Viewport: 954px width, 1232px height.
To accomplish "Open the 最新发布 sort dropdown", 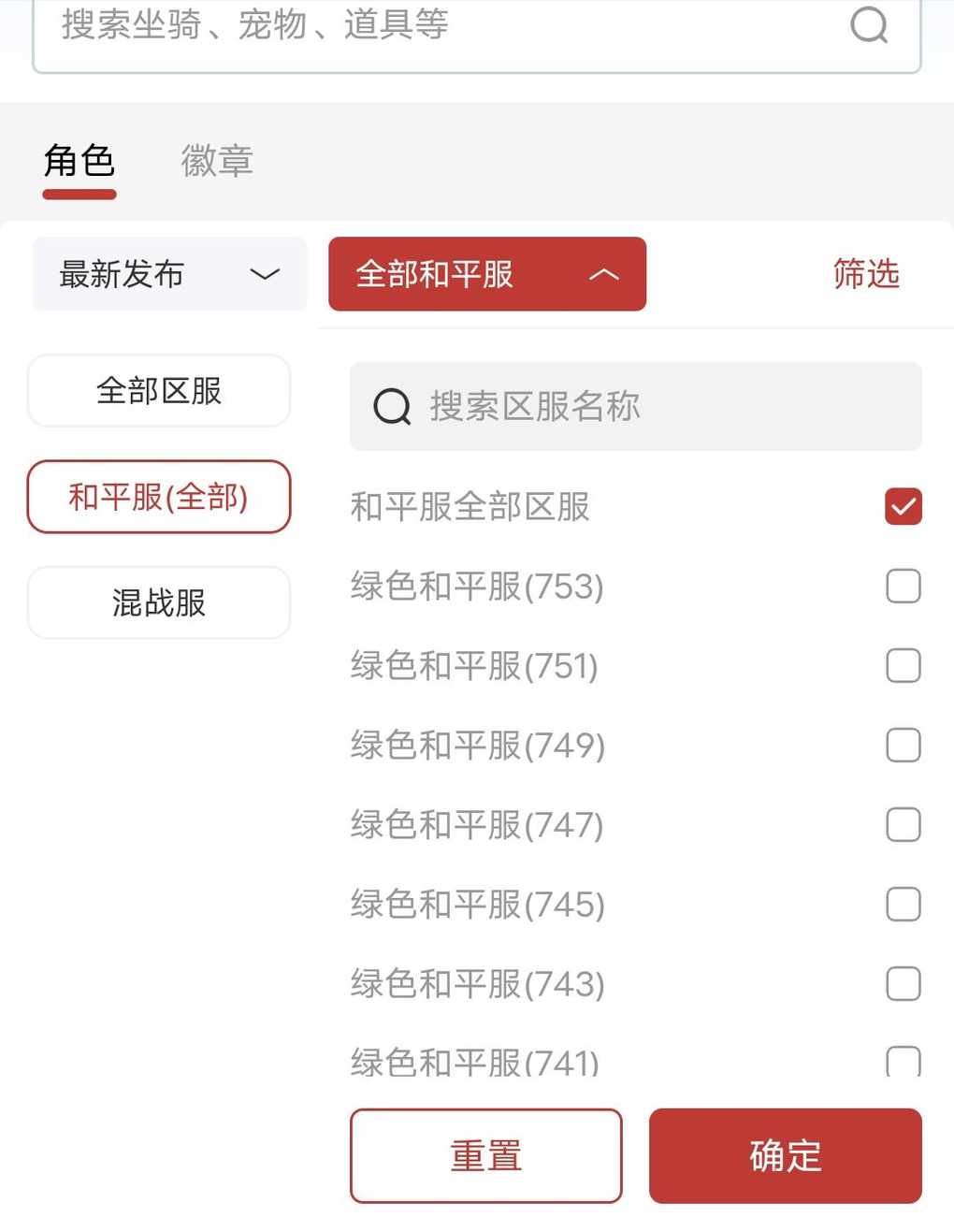I will [169, 274].
